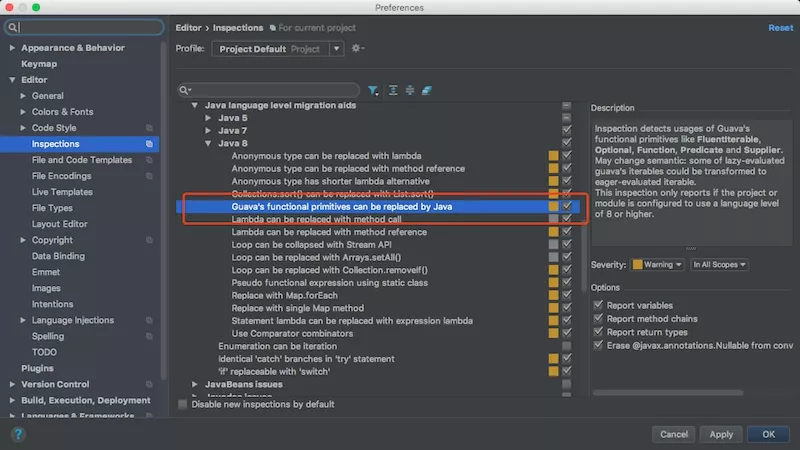Select Live Templates settings page
The width and height of the screenshot is (800, 450).
62,192
